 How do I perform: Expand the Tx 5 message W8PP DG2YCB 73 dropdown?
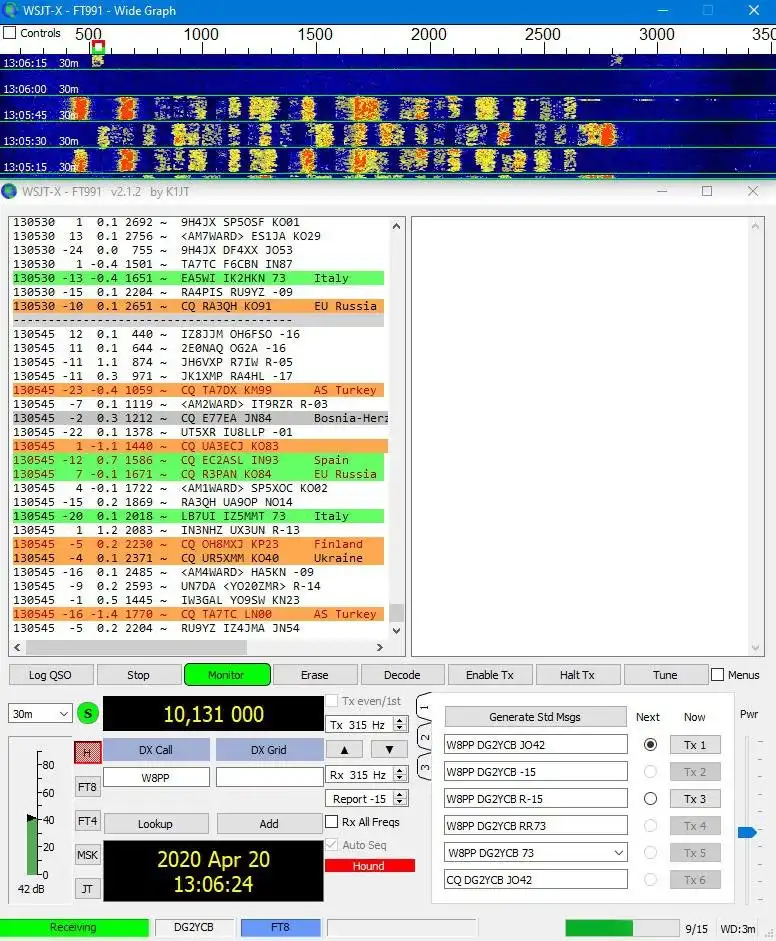pos(618,852)
